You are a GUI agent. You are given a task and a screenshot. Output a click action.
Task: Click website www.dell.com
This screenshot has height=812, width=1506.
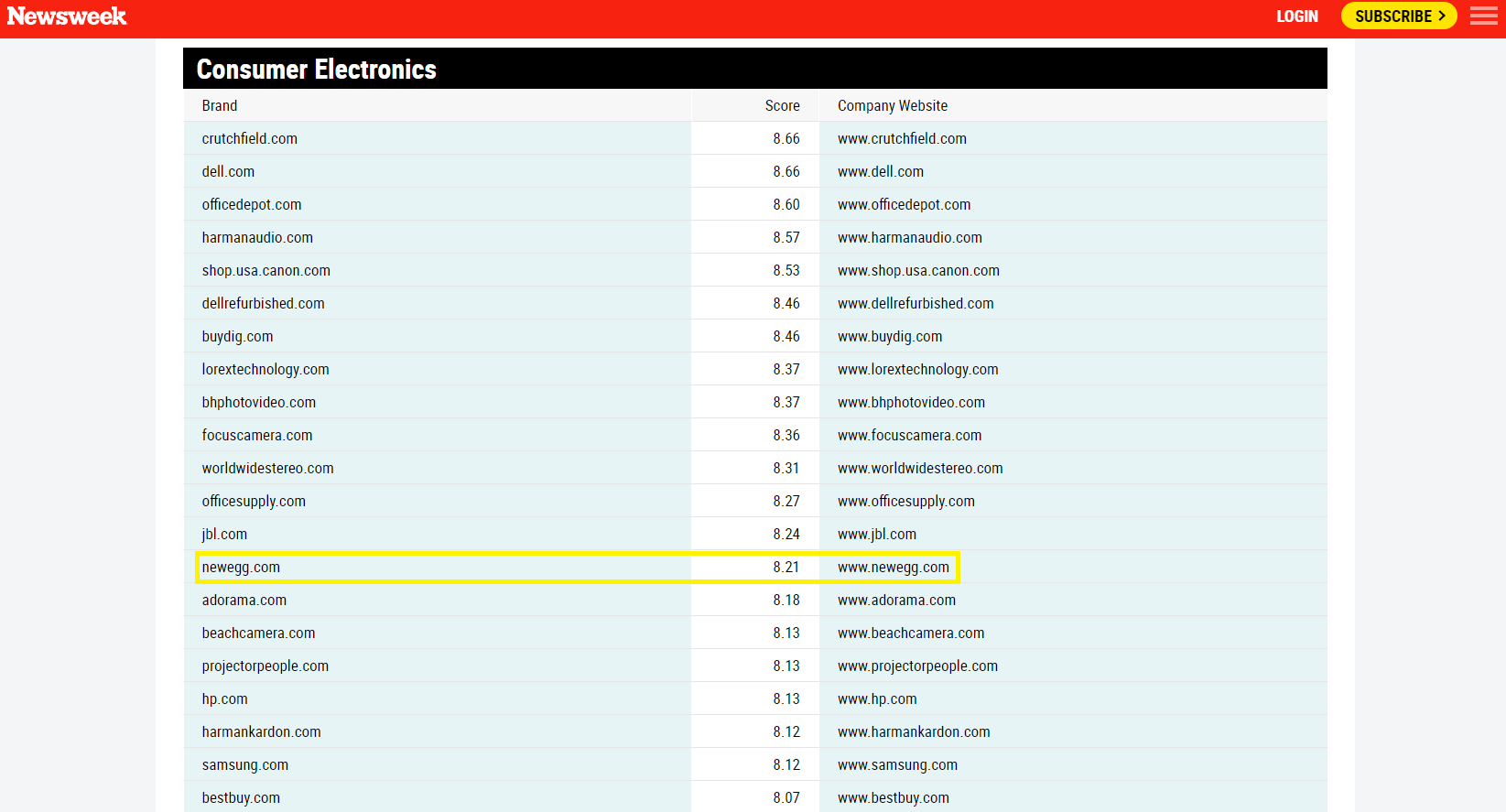point(881,172)
